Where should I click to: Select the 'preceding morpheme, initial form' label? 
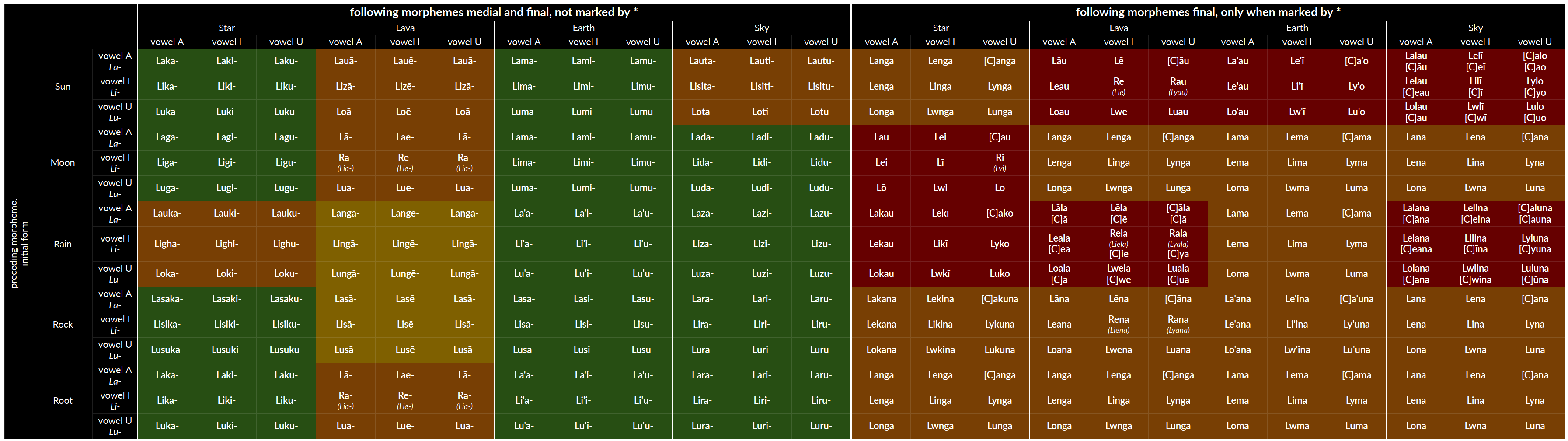click(x=19, y=244)
